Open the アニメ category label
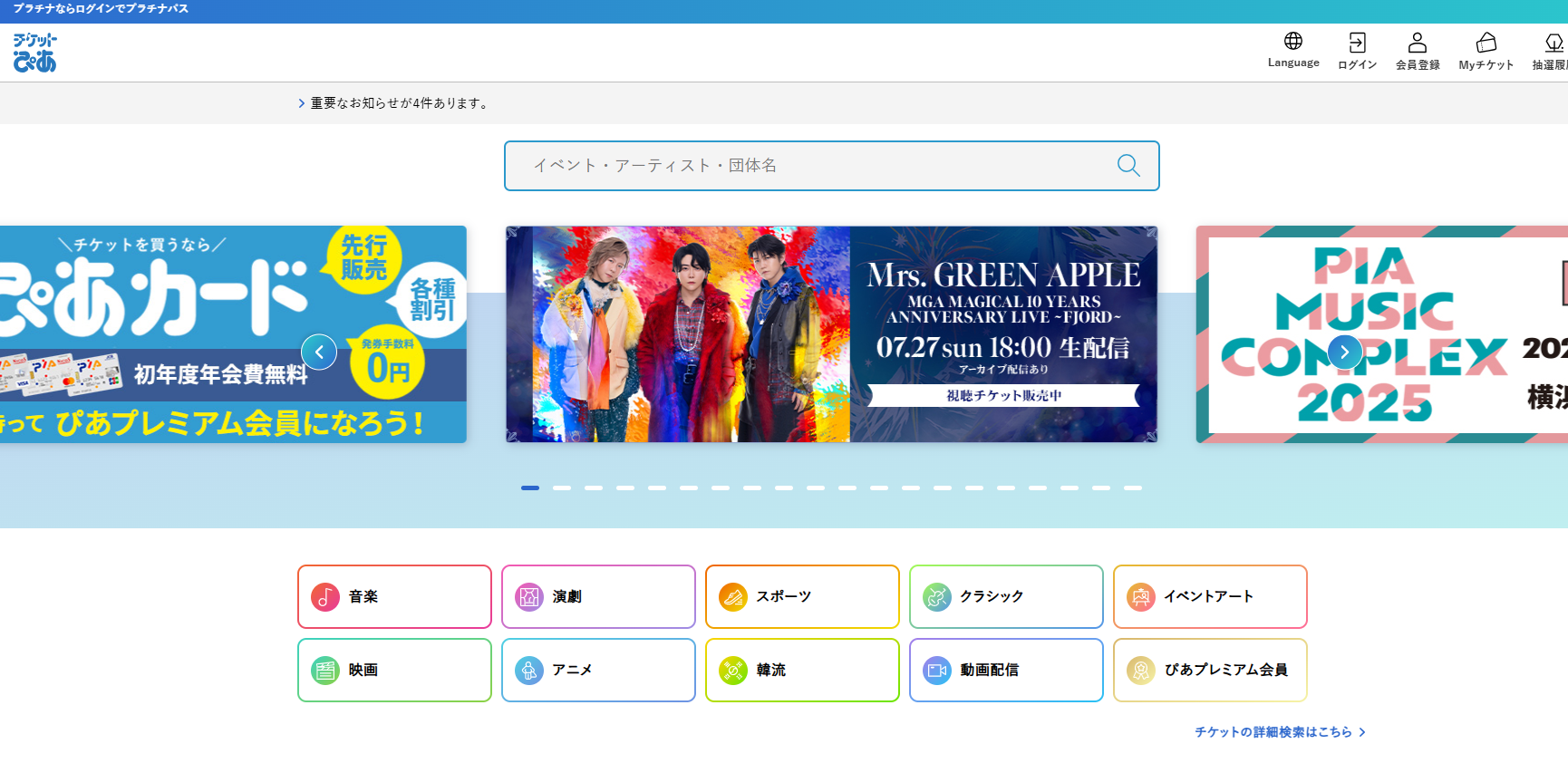 tap(573, 670)
